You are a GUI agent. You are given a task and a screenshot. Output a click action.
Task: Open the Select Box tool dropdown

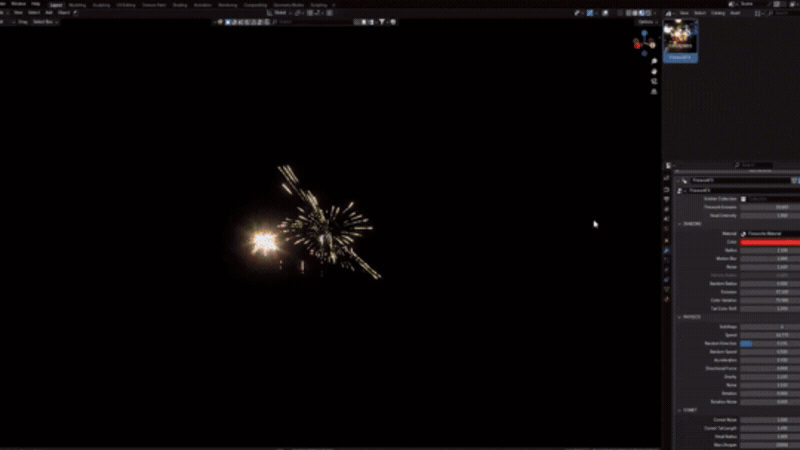tap(45, 22)
